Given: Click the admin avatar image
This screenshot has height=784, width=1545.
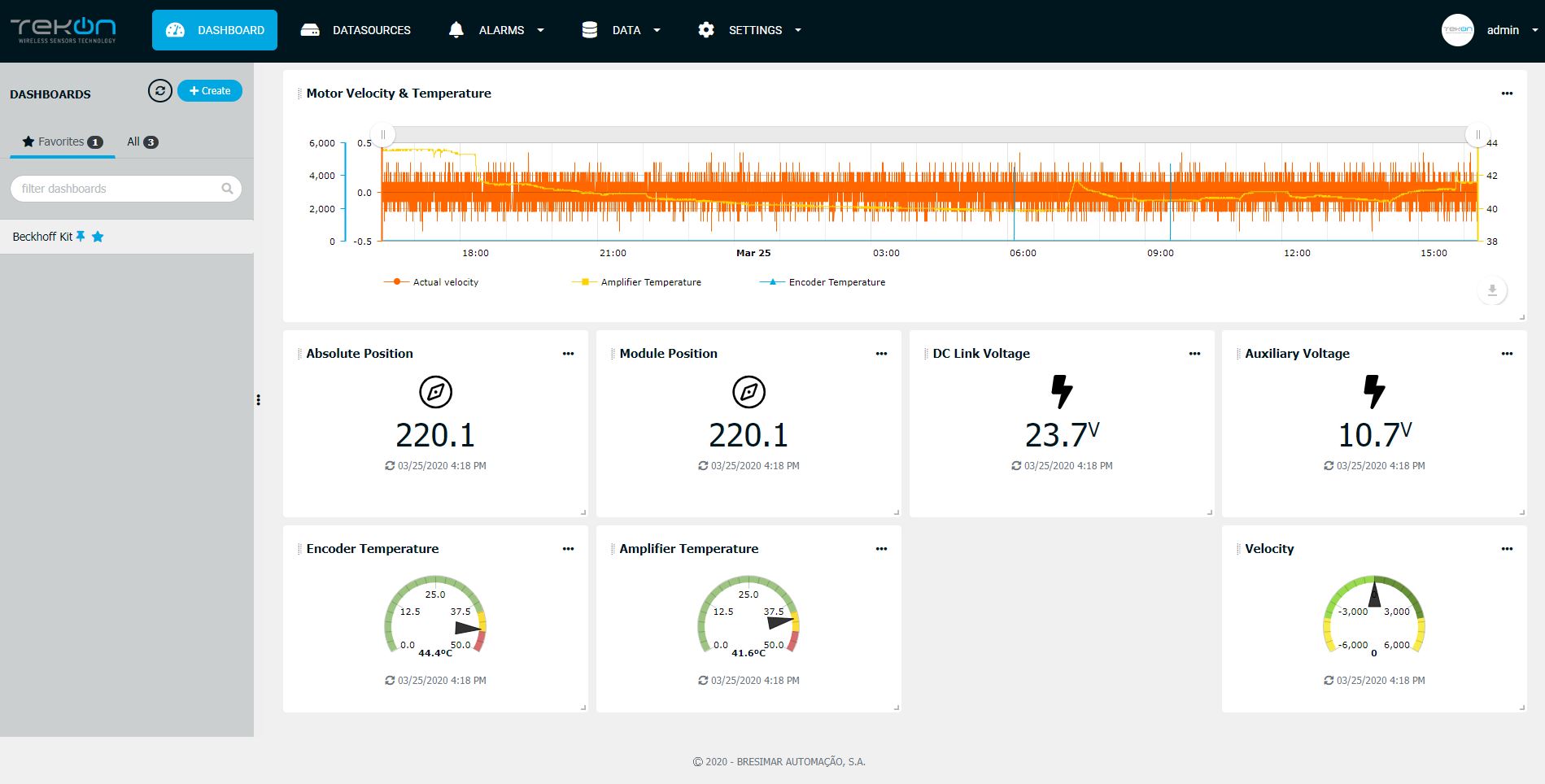Looking at the screenshot, I should point(1457,30).
